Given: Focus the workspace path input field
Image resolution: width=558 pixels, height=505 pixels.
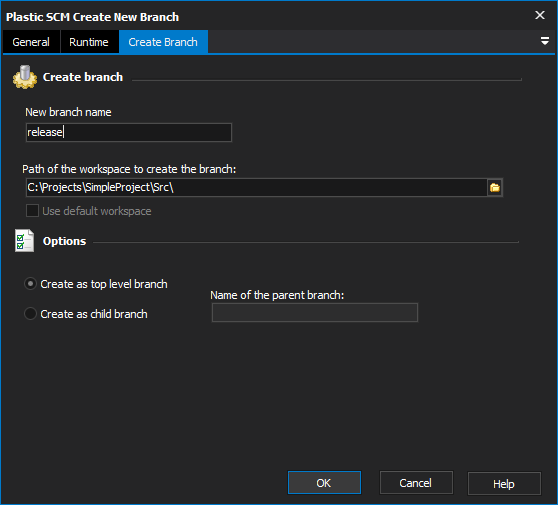Looking at the screenshot, I should pos(256,188).
